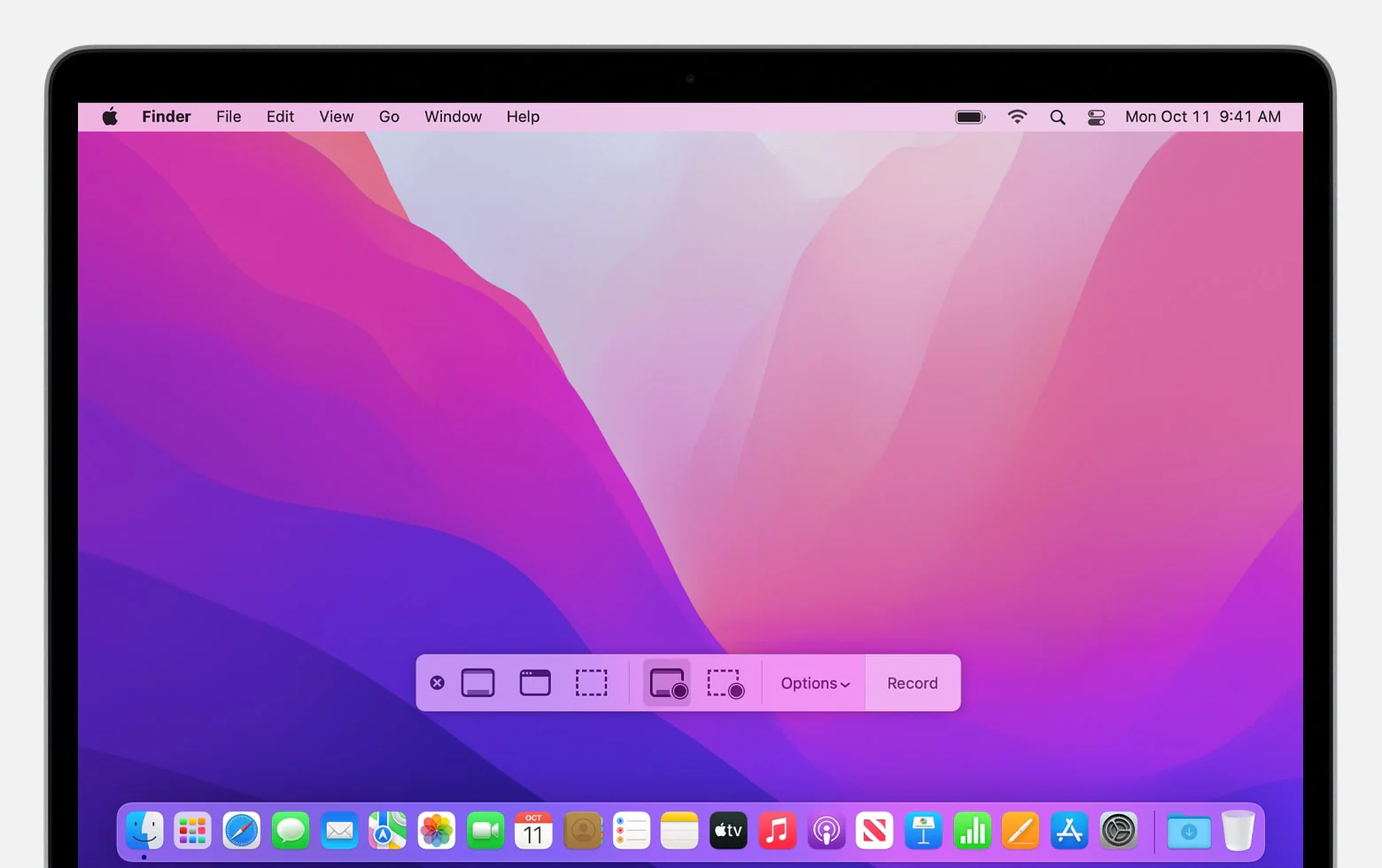
Task: Open the Window menu
Action: tap(453, 116)
